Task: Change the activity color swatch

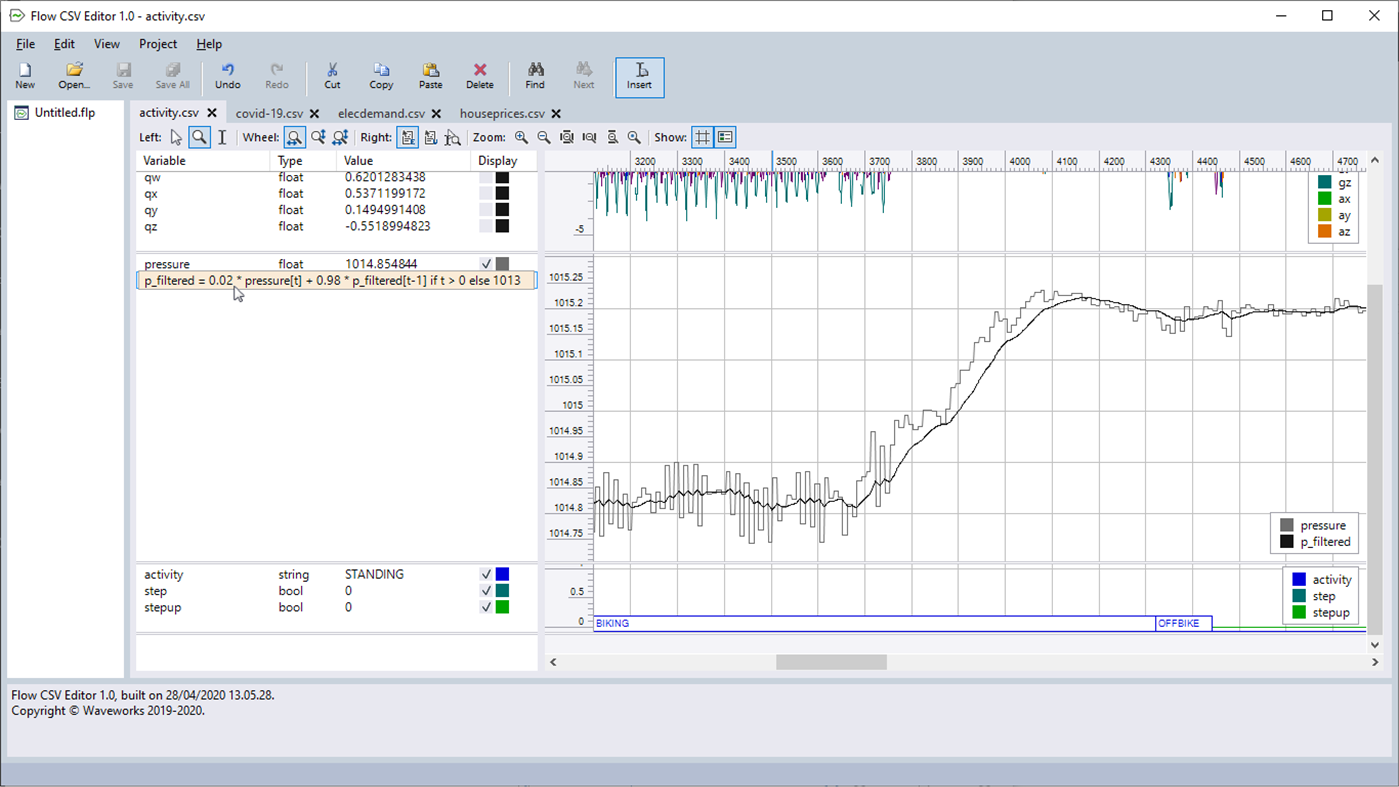Action: 502,574
